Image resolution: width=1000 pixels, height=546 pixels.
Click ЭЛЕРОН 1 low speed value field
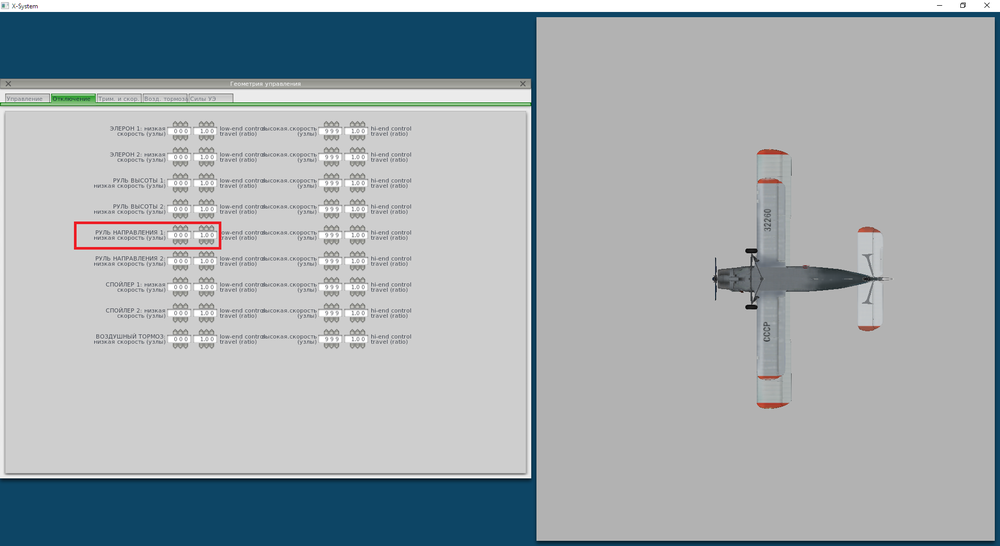tap(180, 131)
